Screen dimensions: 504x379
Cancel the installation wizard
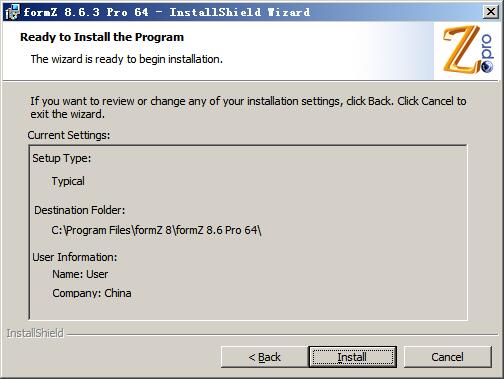(x=447, y=357)
